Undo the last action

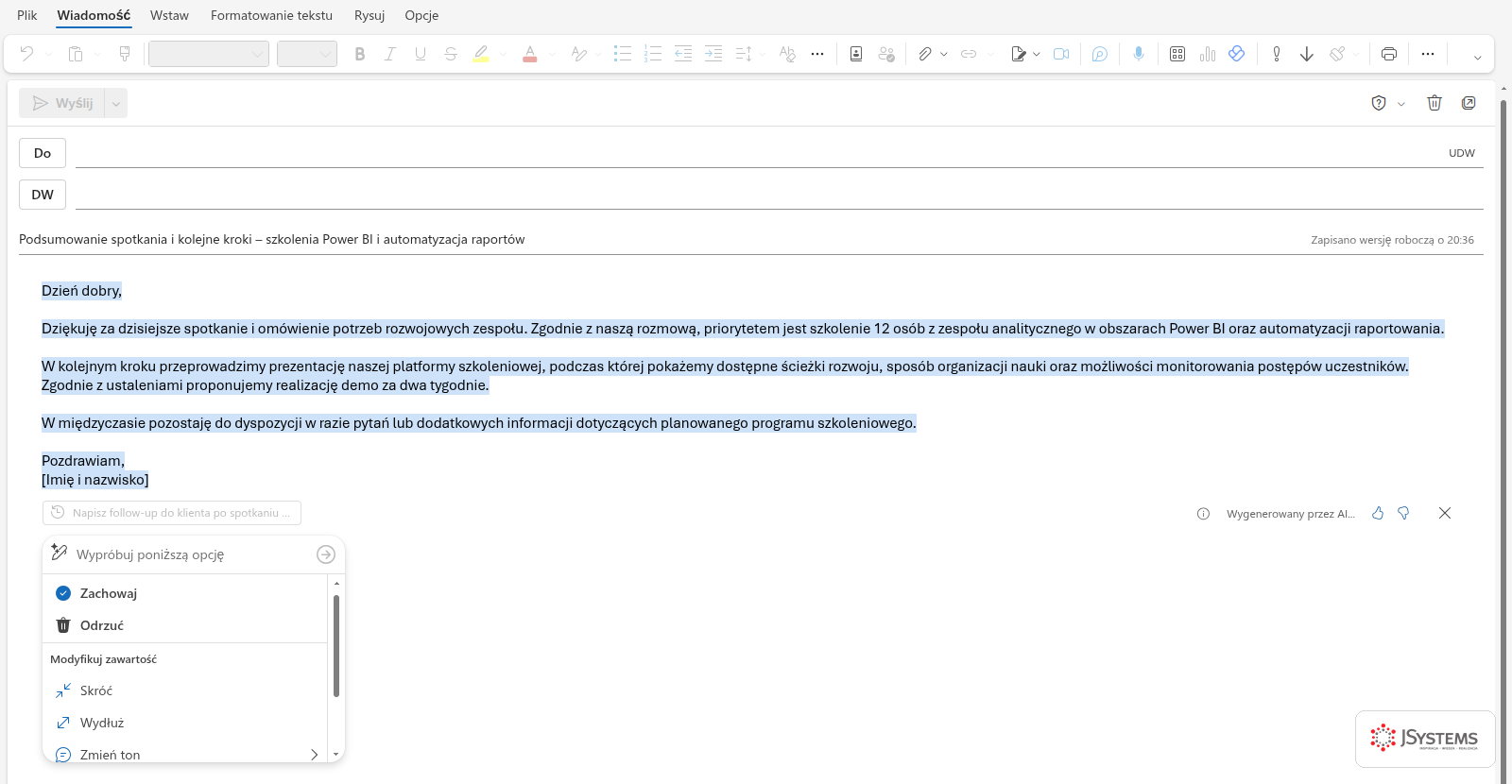(x=26, y=54)
